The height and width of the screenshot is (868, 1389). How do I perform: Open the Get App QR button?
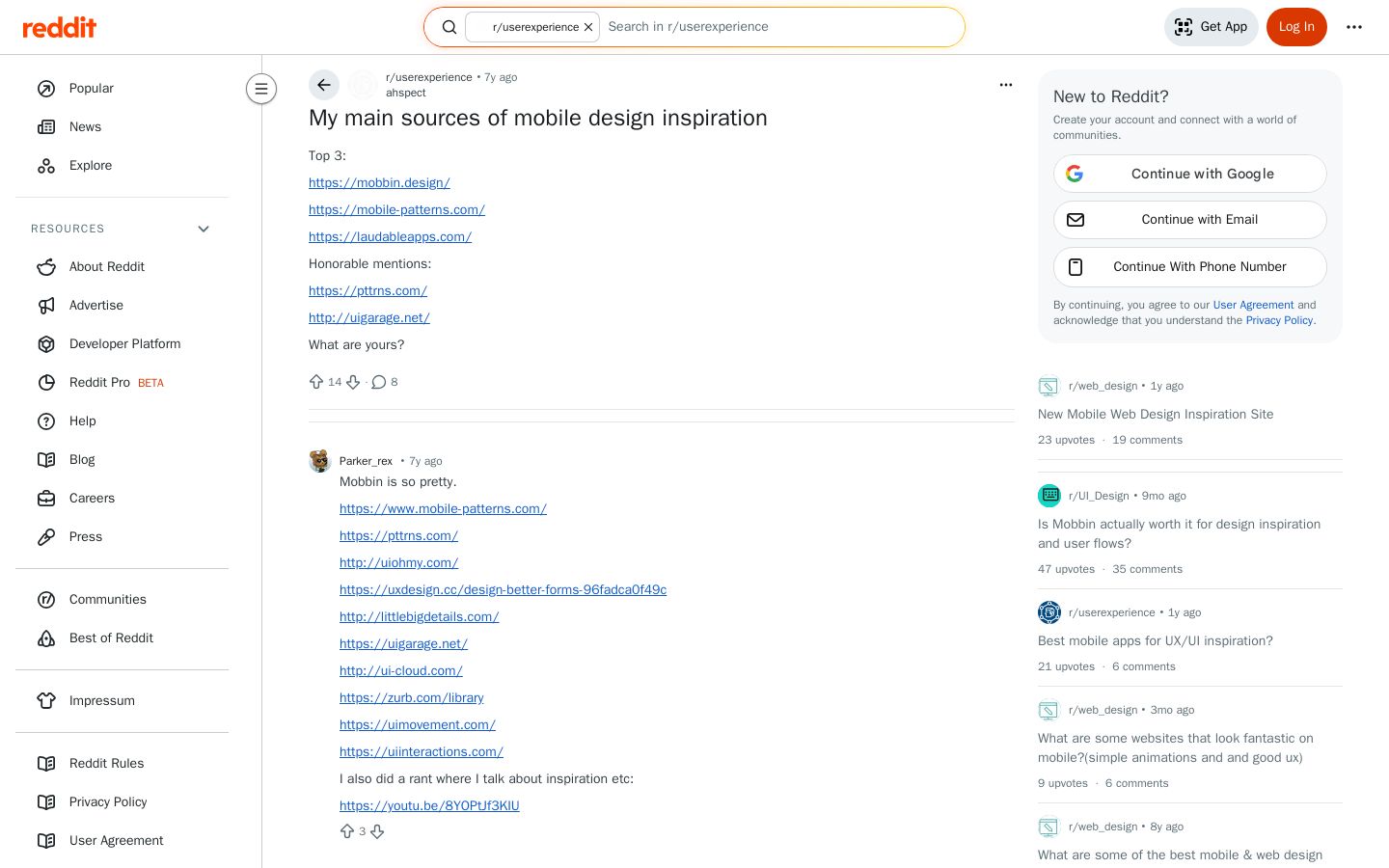click(x=1212, y=27)
